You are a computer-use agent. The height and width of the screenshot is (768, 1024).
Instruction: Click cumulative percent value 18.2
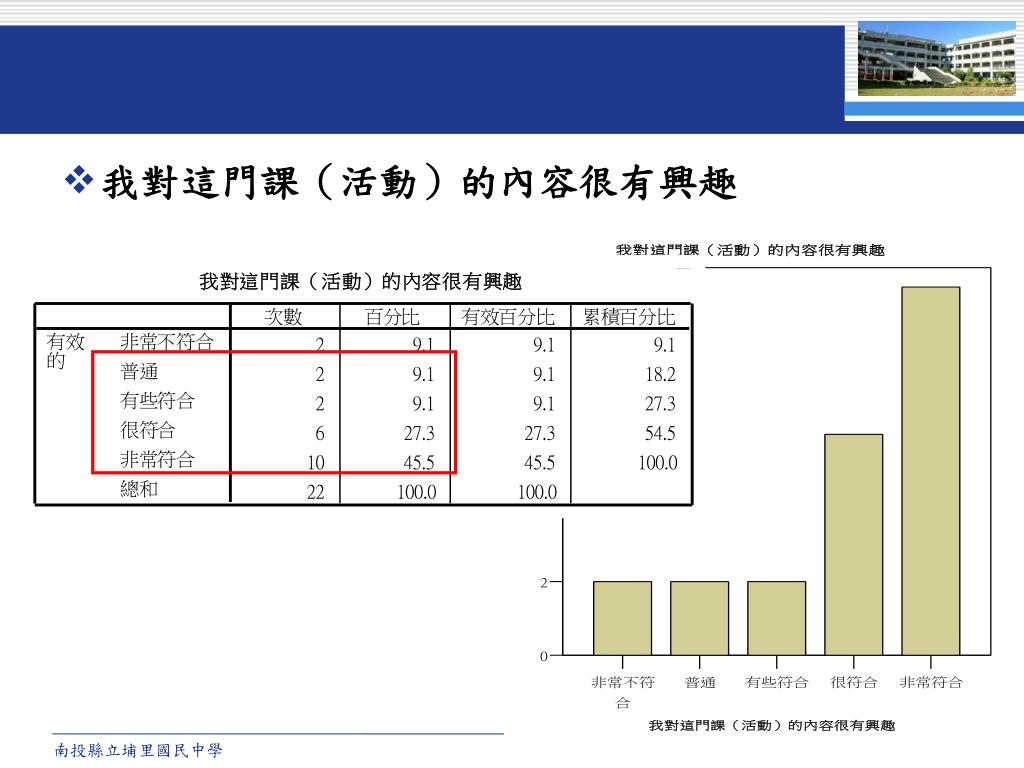[x=660, y=375]
